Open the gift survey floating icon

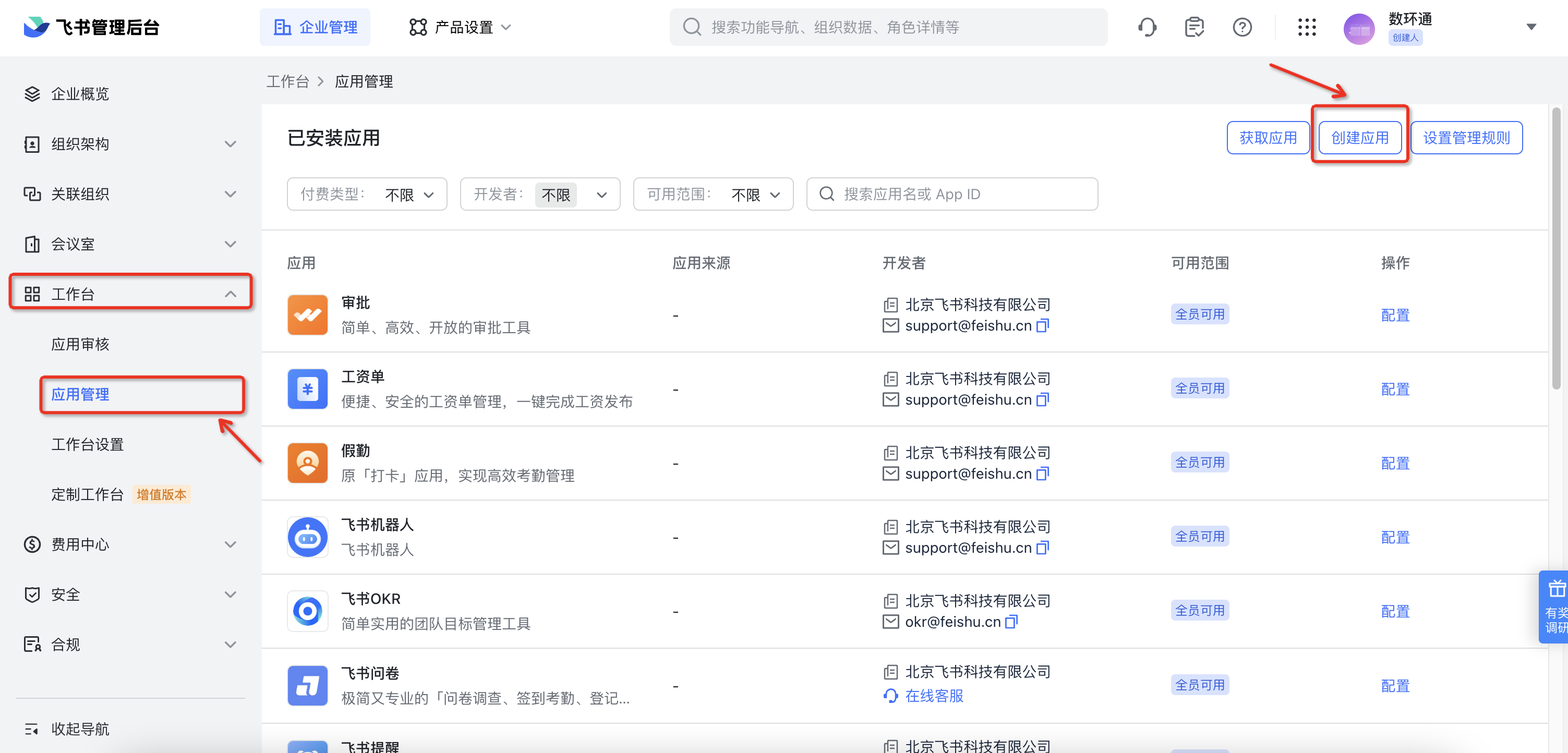[x=1554, y=606]
